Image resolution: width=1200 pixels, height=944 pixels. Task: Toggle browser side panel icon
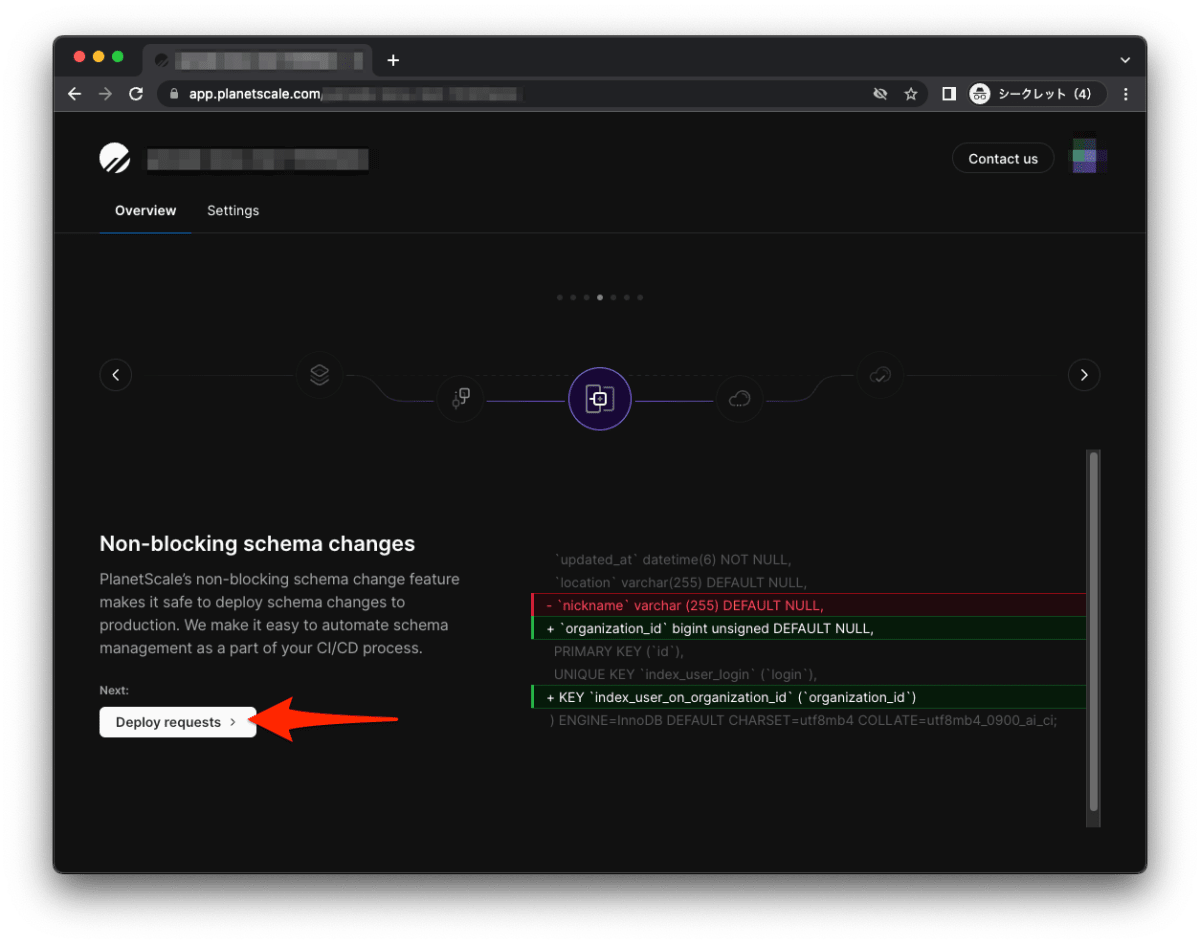click(949, 94)
